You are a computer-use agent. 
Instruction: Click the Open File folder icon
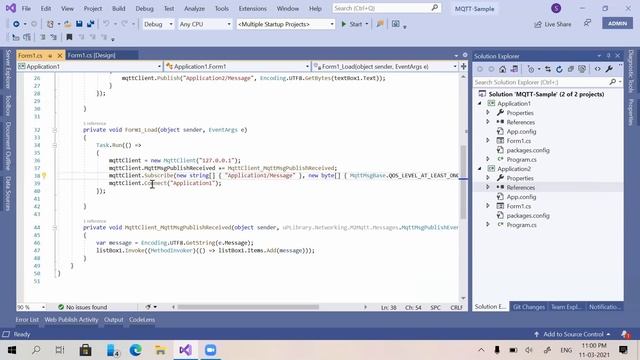point(68,24)
